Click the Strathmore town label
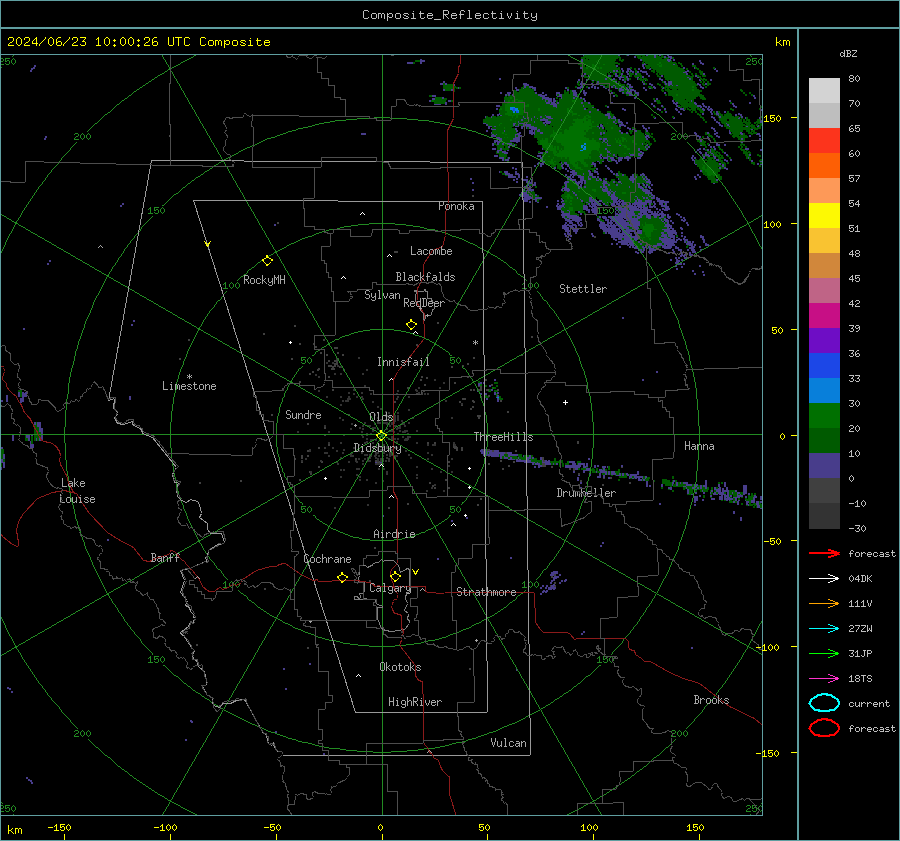This screenshot has height=841, width=900. 486,592
